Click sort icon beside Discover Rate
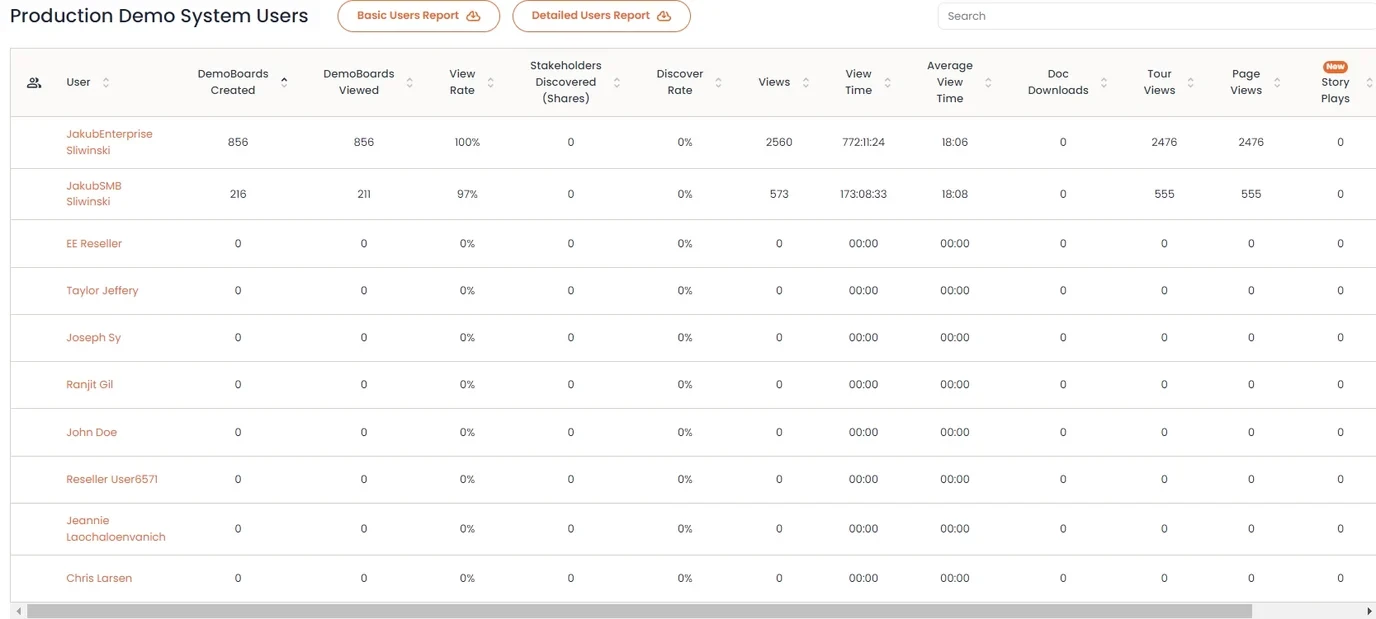Image resolution: width=1376 pixels, height=619 pixels. [718, 83]
